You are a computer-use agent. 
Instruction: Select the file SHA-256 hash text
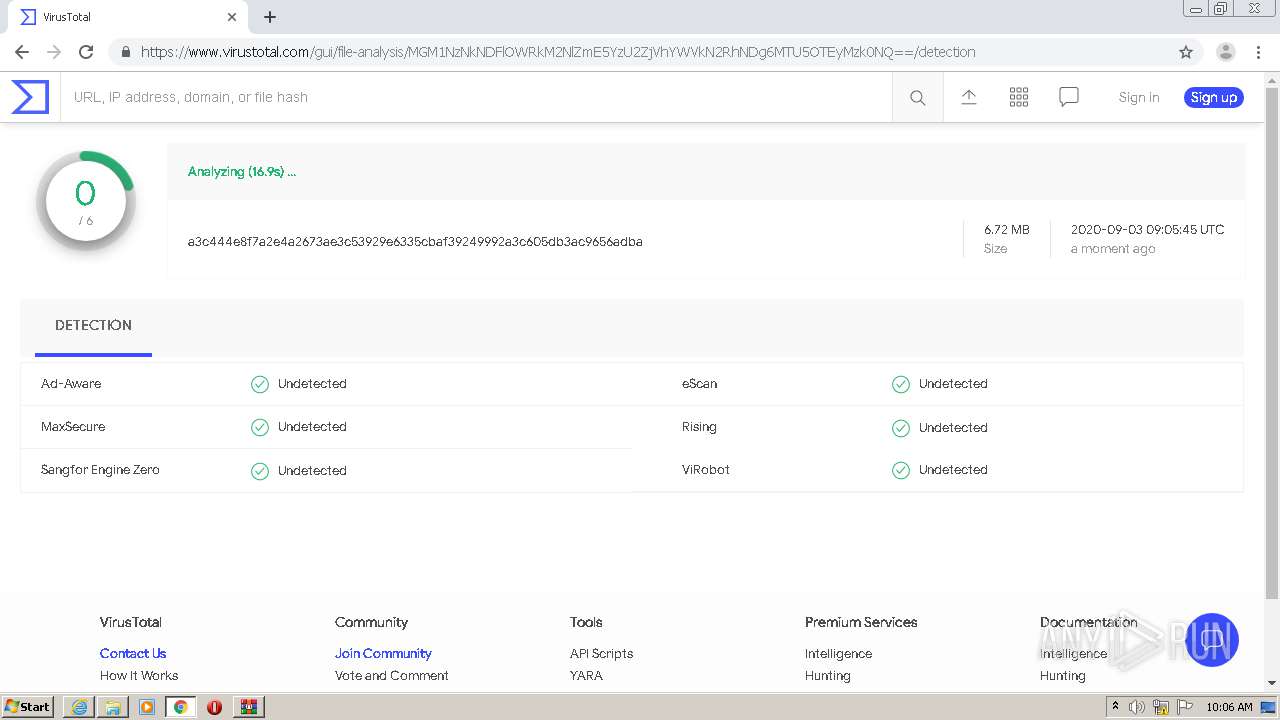[x=415, y=242]
